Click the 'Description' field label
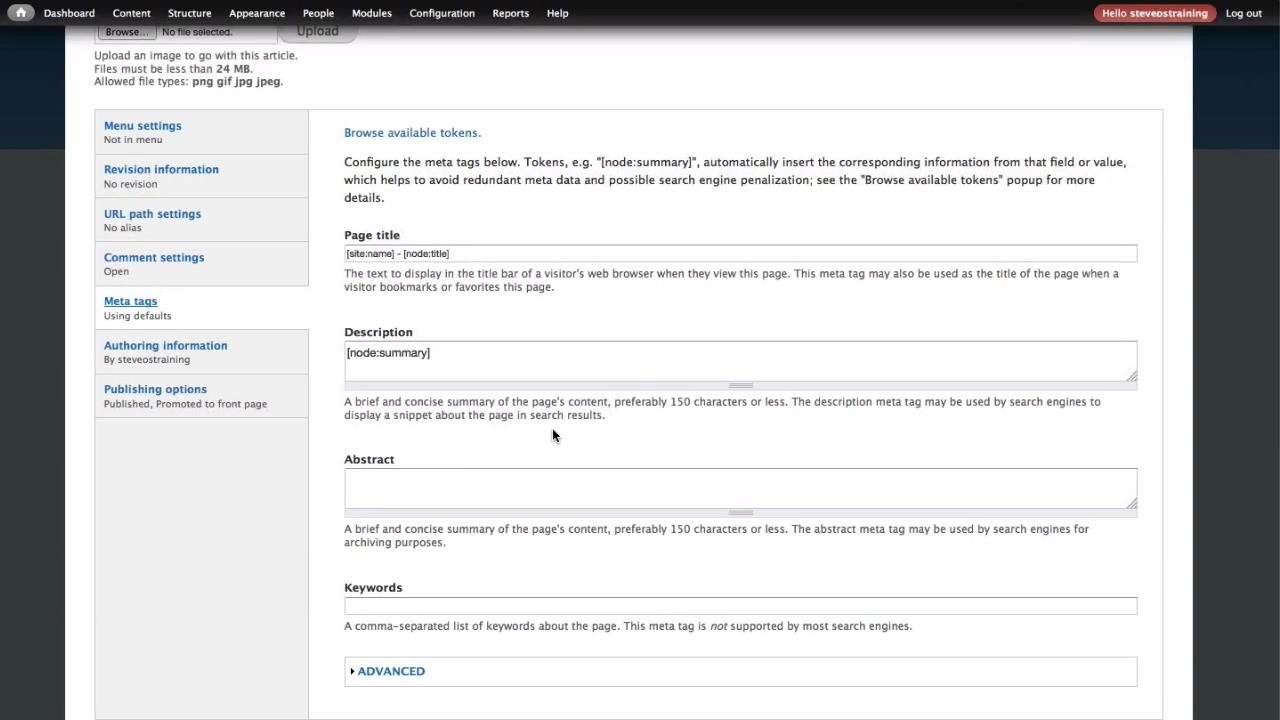This screenshot has height=720, width=1280. click(378, 332)
